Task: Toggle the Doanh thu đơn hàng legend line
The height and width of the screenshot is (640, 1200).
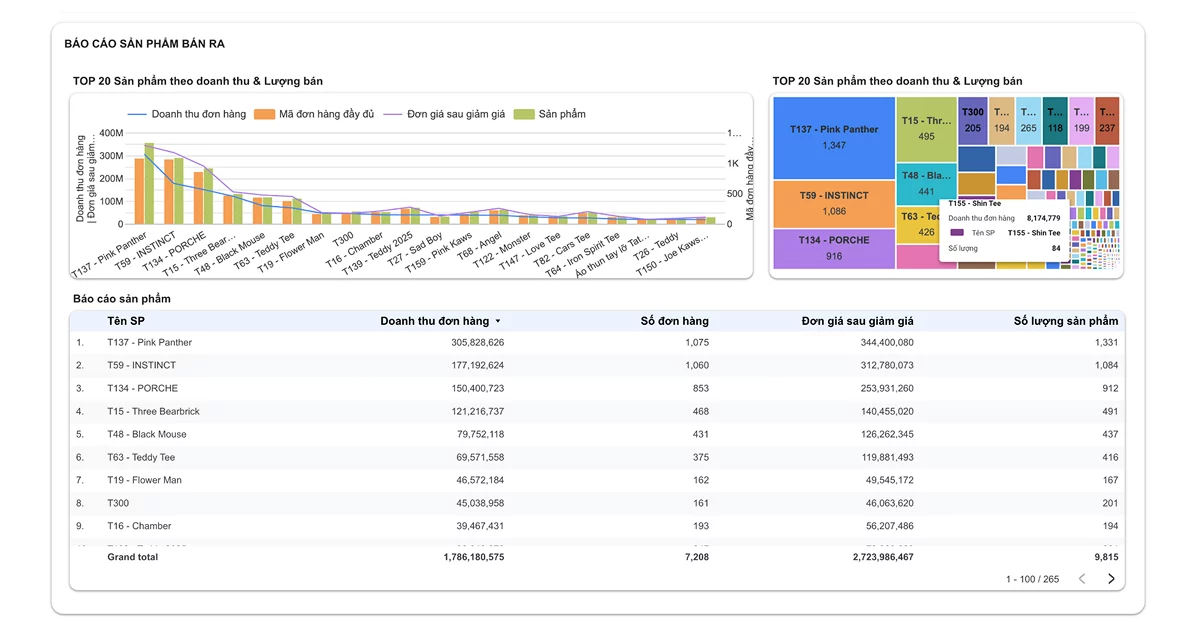Action: [x=187, y=114]
